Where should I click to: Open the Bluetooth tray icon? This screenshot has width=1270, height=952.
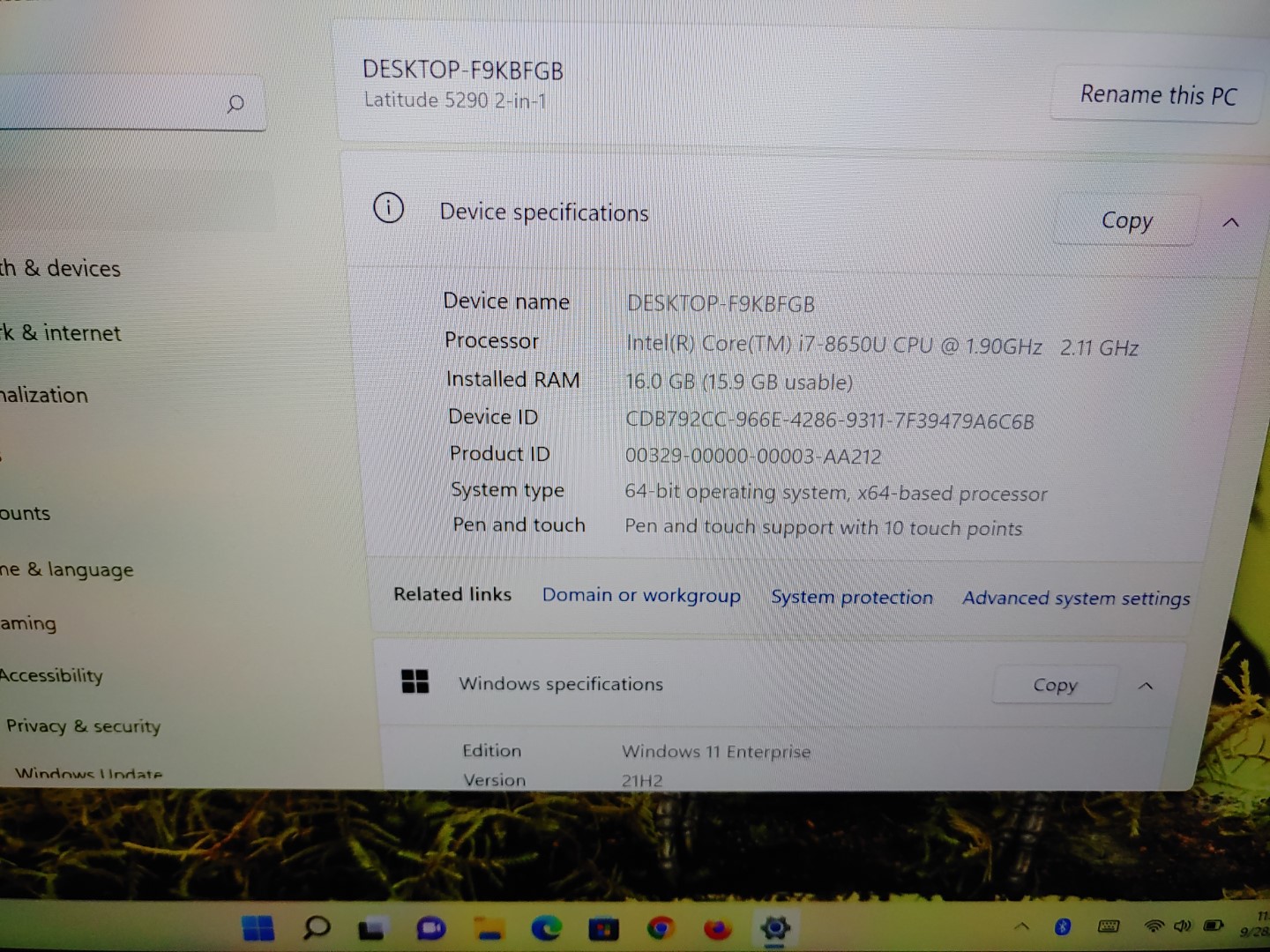1063,926
